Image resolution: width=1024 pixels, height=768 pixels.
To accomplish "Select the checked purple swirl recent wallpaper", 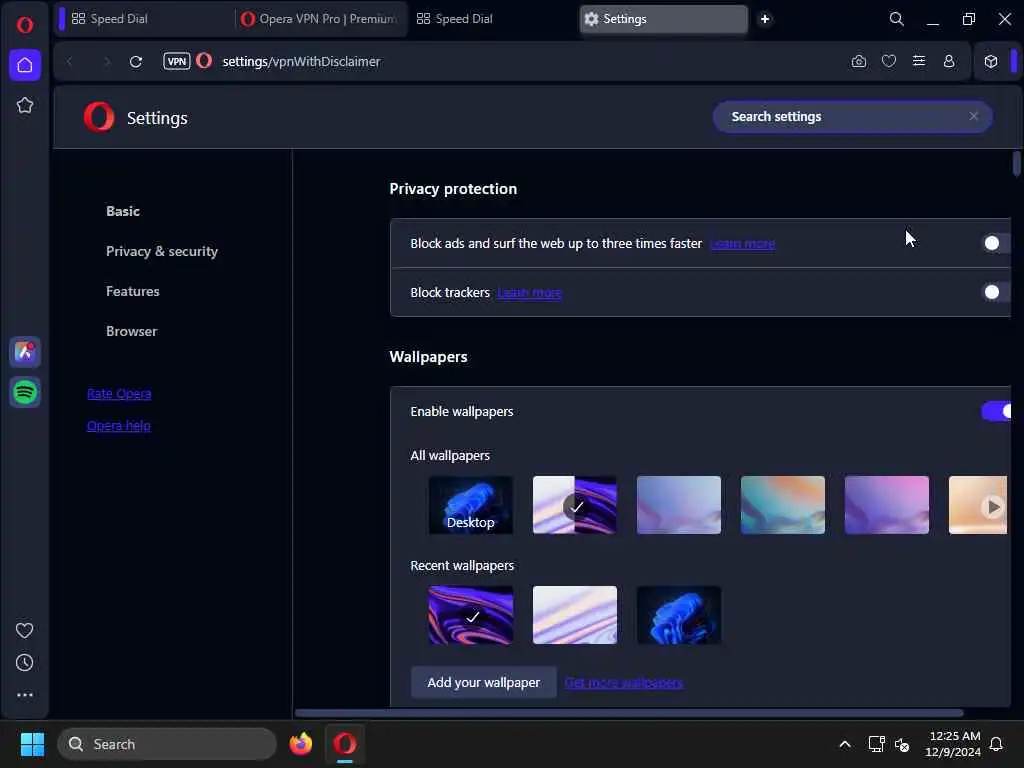I will (471, 615).
